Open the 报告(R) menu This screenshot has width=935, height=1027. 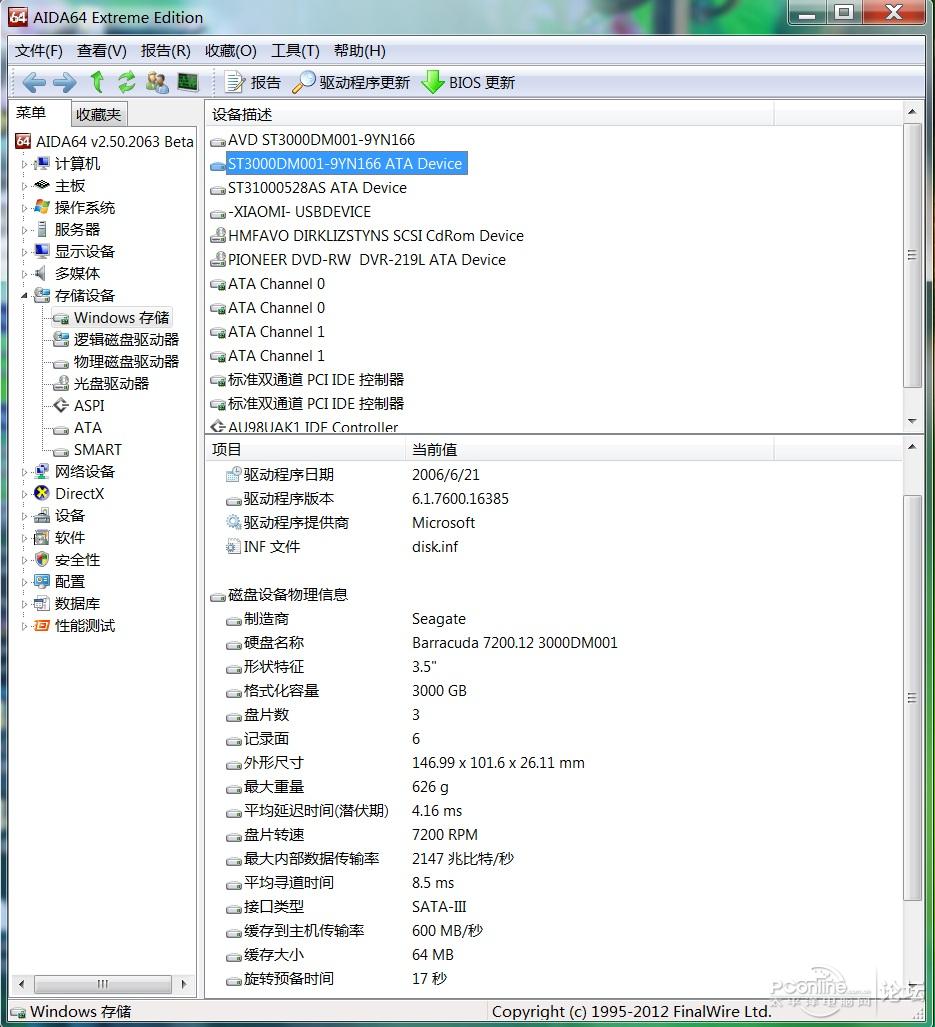(x=166, y=51)
